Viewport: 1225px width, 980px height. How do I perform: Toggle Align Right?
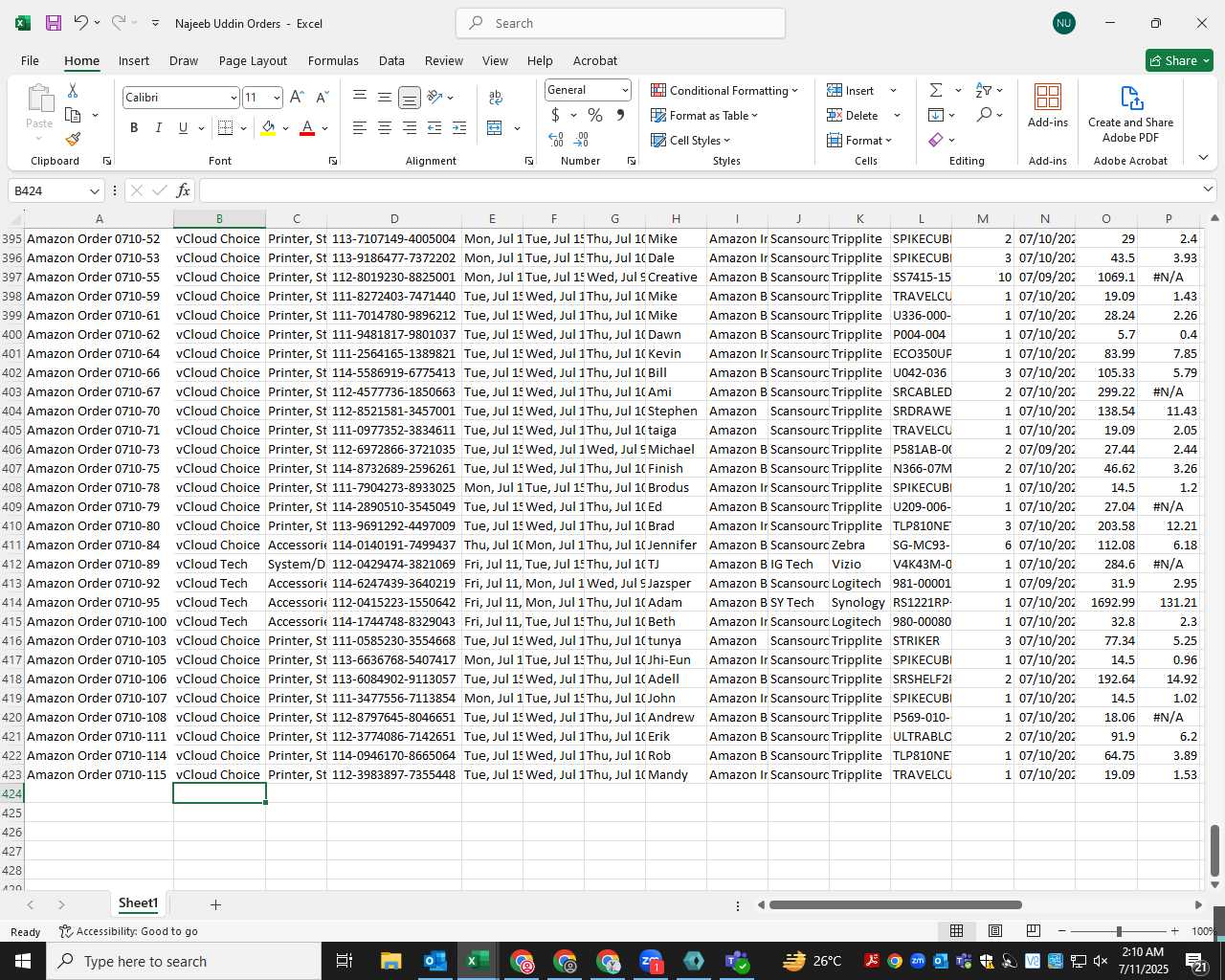click(410, 127)
